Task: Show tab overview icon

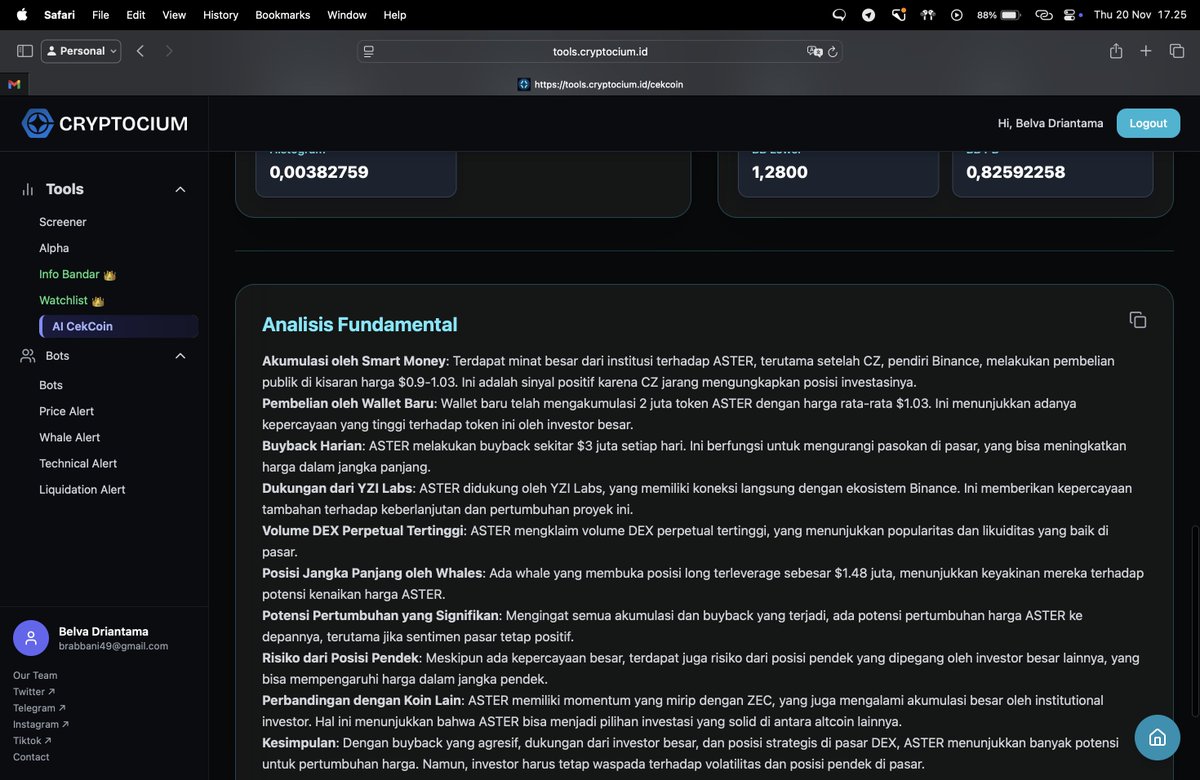Action: (x=1177, y=51)
